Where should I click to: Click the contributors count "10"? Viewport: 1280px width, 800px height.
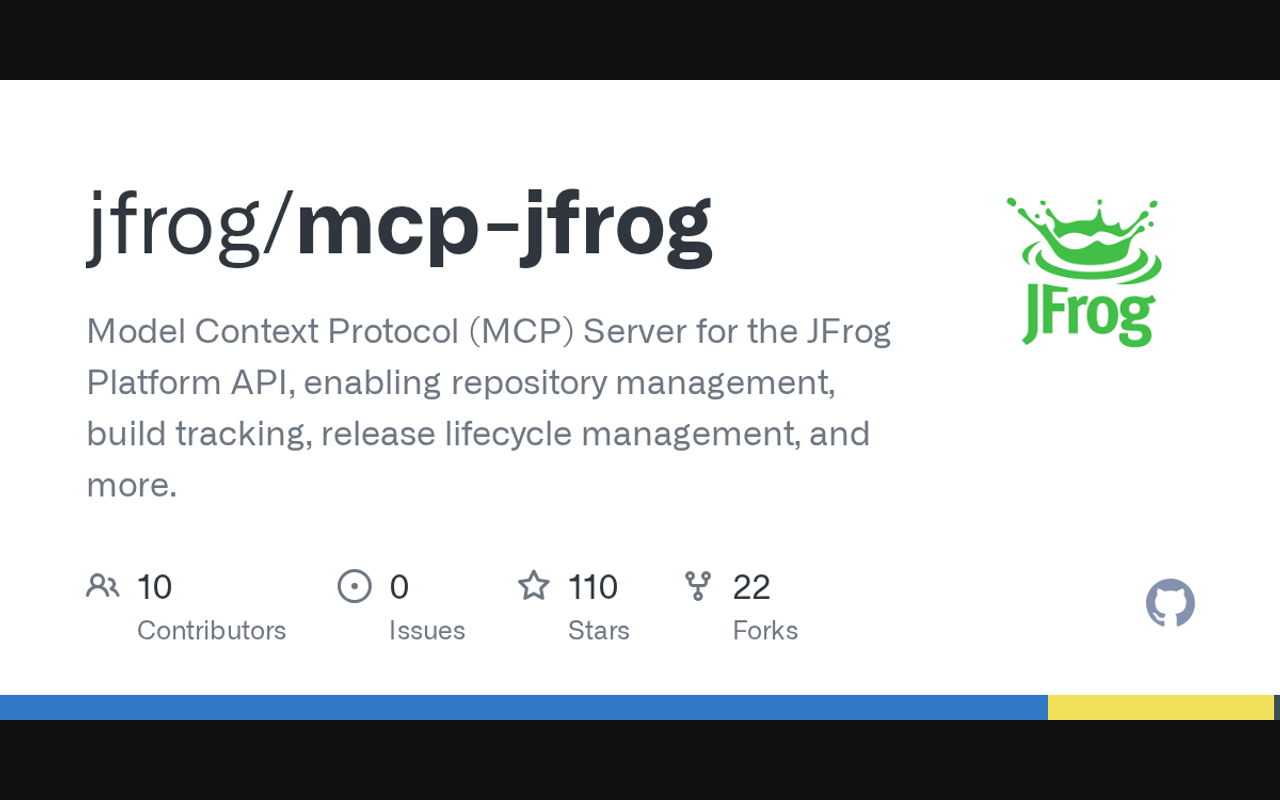click(155, 587)
